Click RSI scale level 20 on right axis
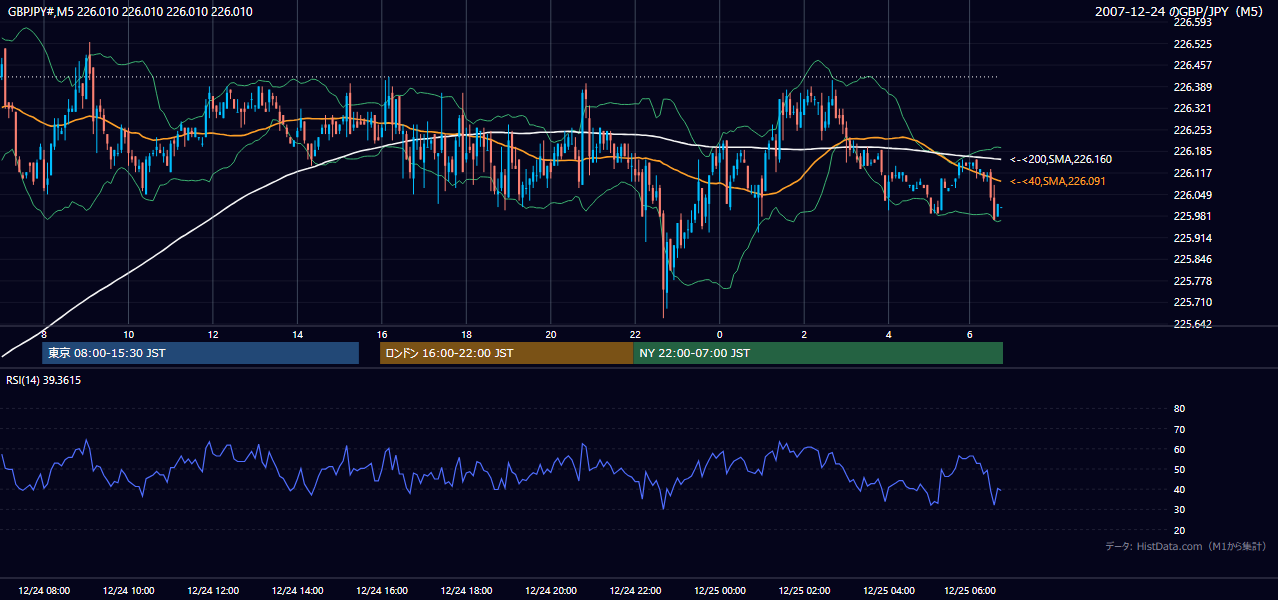 tap(1179, 530)
